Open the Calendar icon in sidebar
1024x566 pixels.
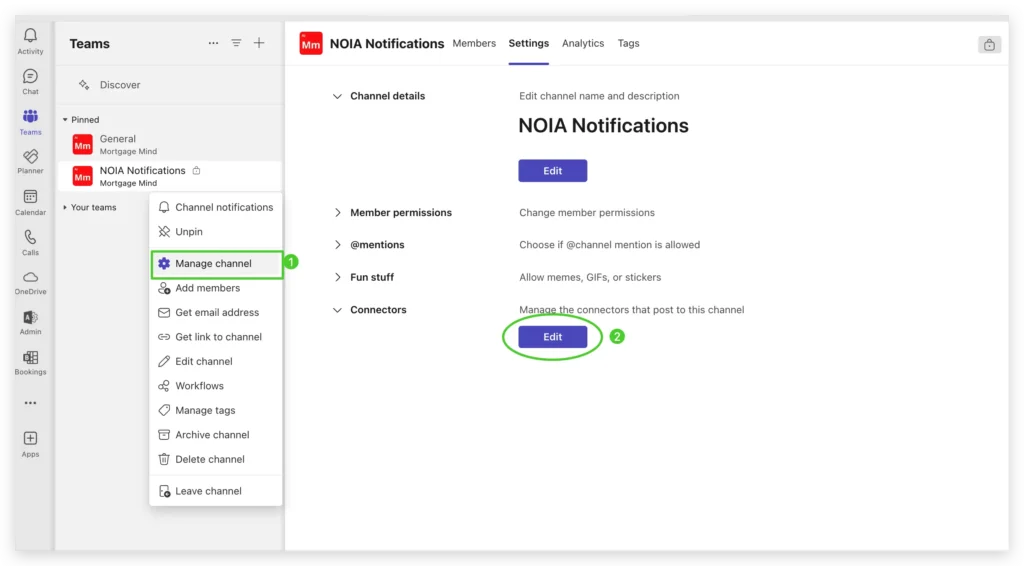(30, 199)
